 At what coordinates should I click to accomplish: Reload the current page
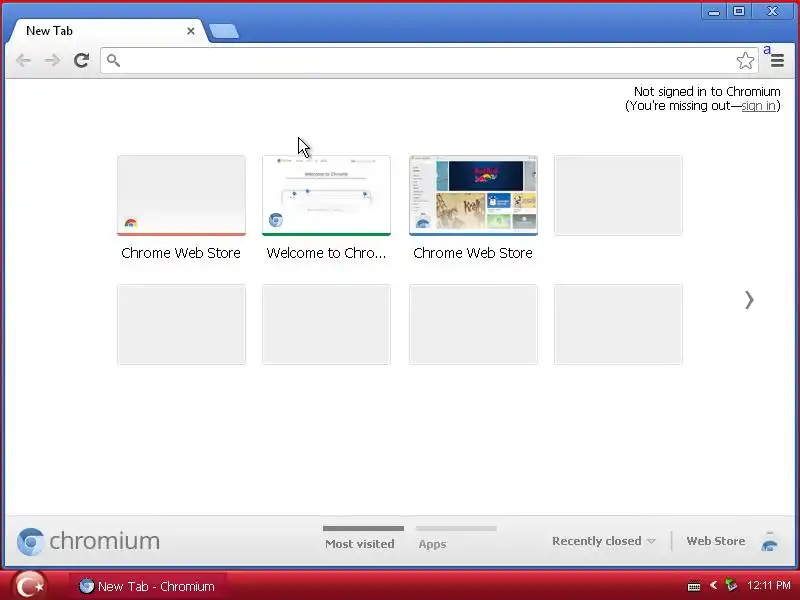pos(81,60)
